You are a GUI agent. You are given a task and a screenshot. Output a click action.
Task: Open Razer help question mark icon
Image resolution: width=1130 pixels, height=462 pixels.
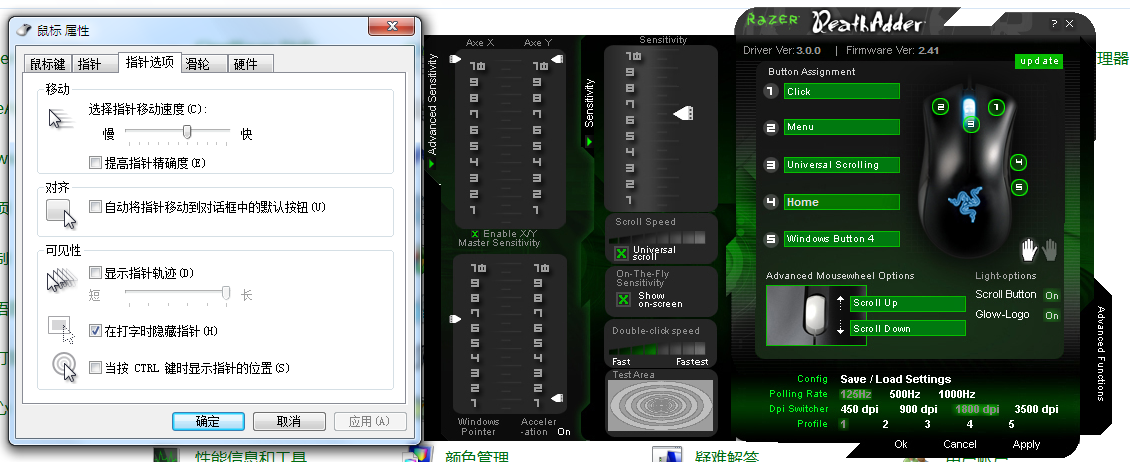click(1054, 24)
